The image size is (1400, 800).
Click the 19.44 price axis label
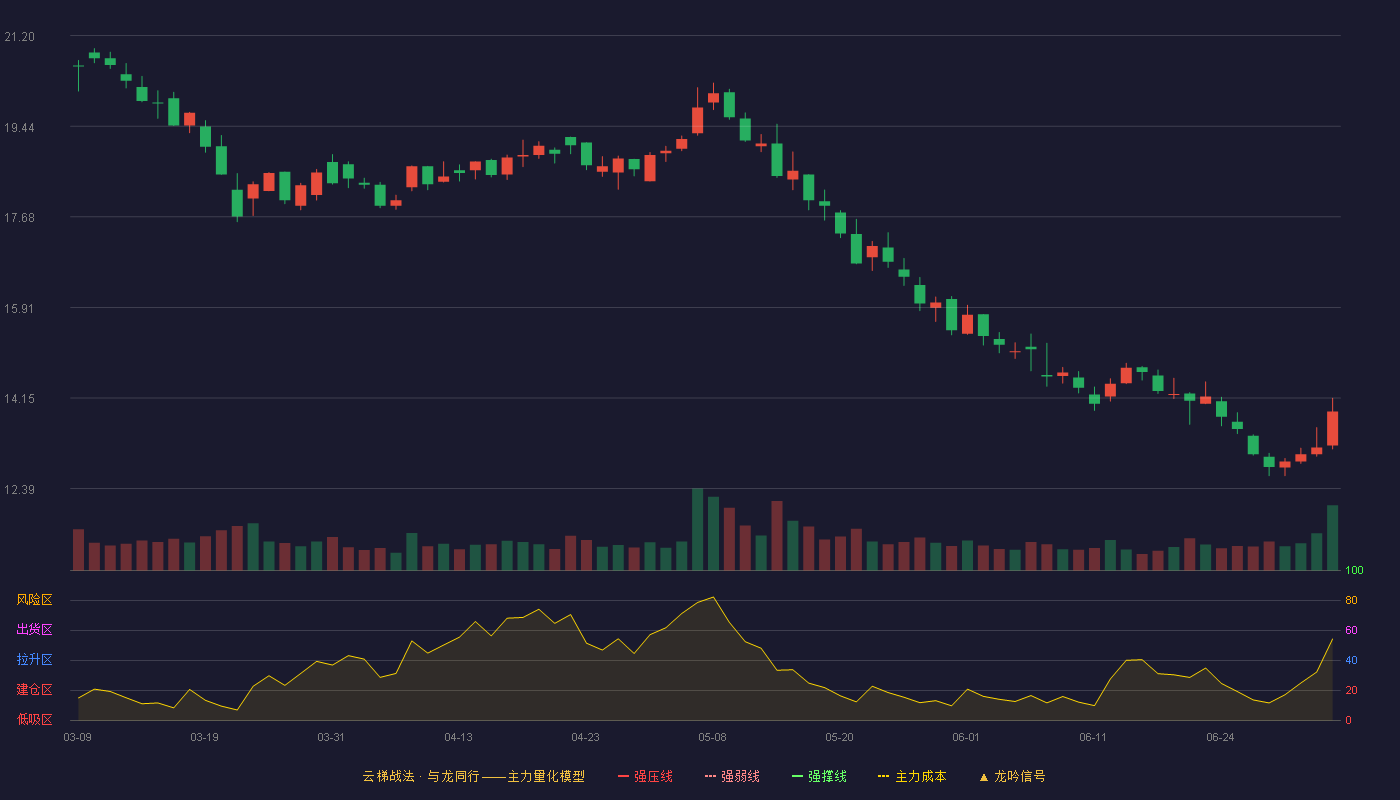coord(19,128)
